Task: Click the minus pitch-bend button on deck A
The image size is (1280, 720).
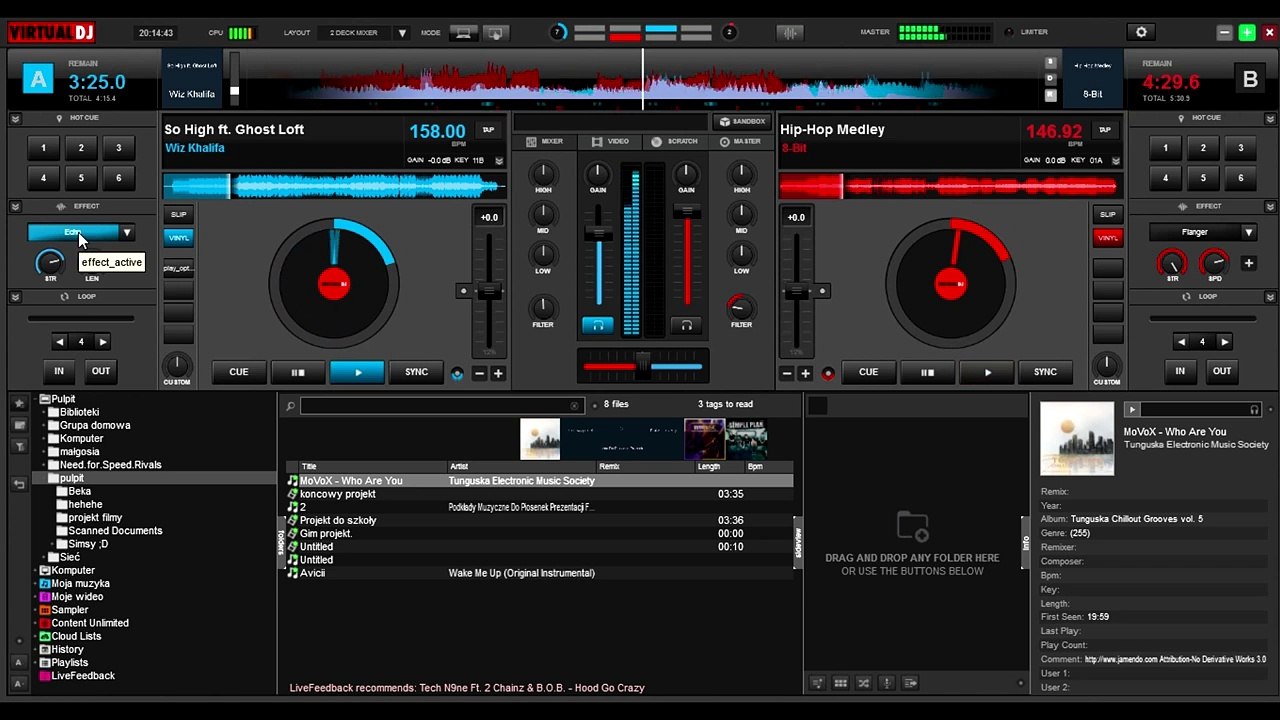Action: click(479, 373)
